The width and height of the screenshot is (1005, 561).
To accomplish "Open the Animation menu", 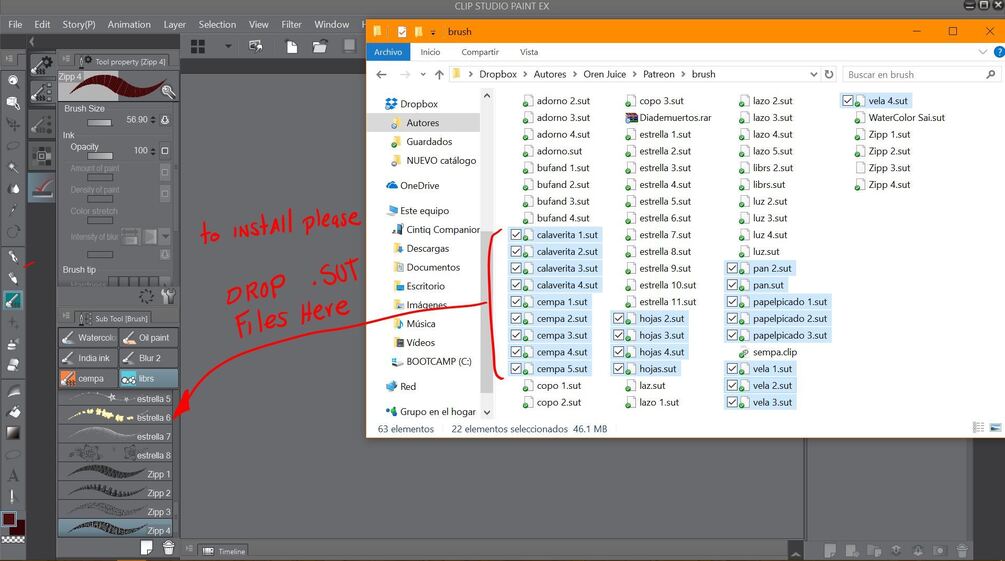I will pyautogui.click(x=129, y=24).
